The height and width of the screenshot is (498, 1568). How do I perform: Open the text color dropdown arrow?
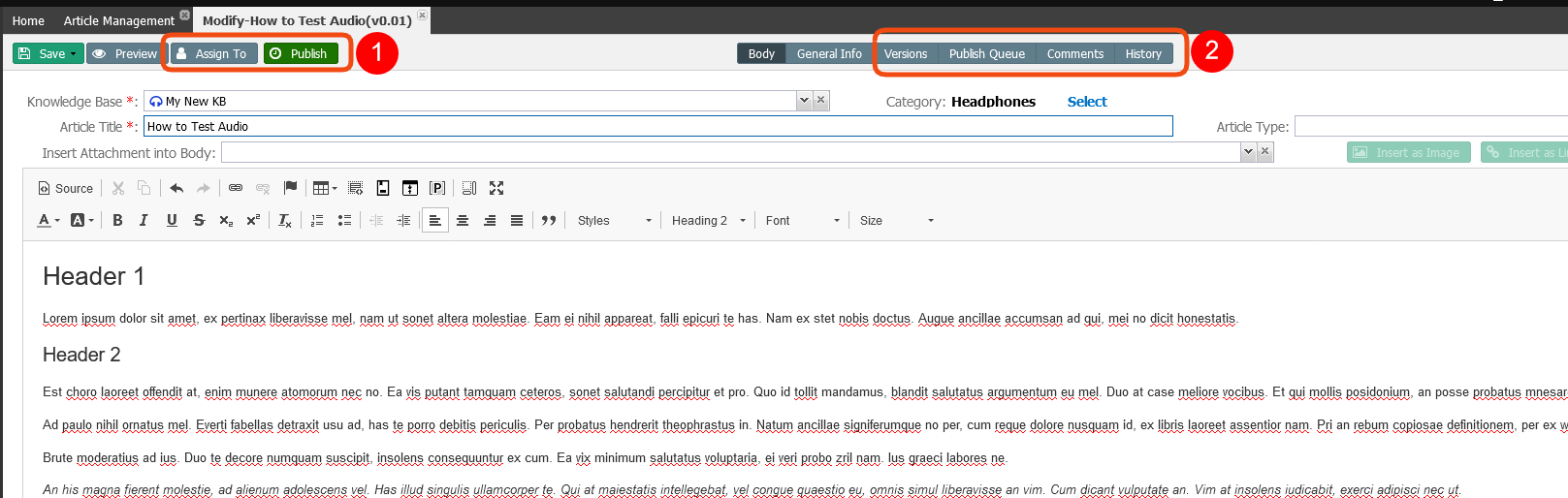click(x=57, y=220)
